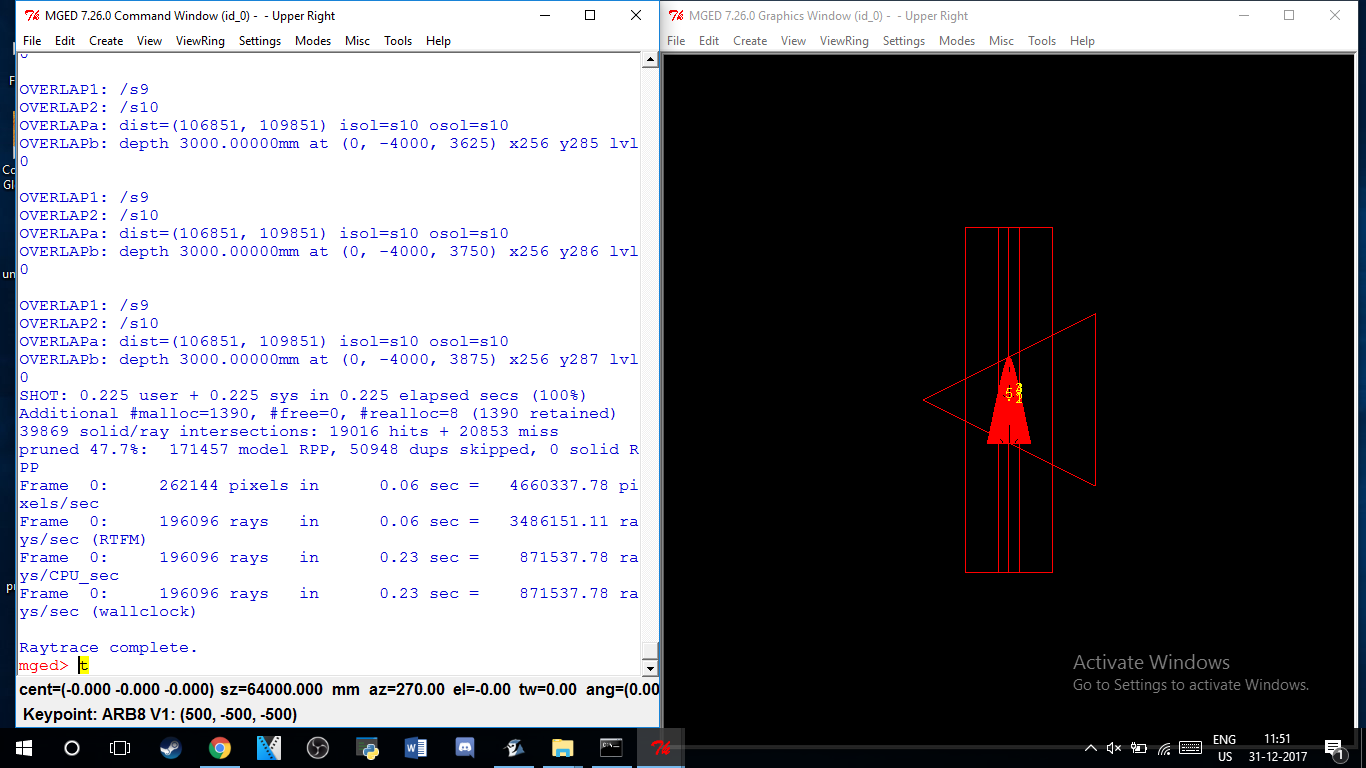
Task: Open Create menu in Graphics Window
Action: tap(750, 41)
